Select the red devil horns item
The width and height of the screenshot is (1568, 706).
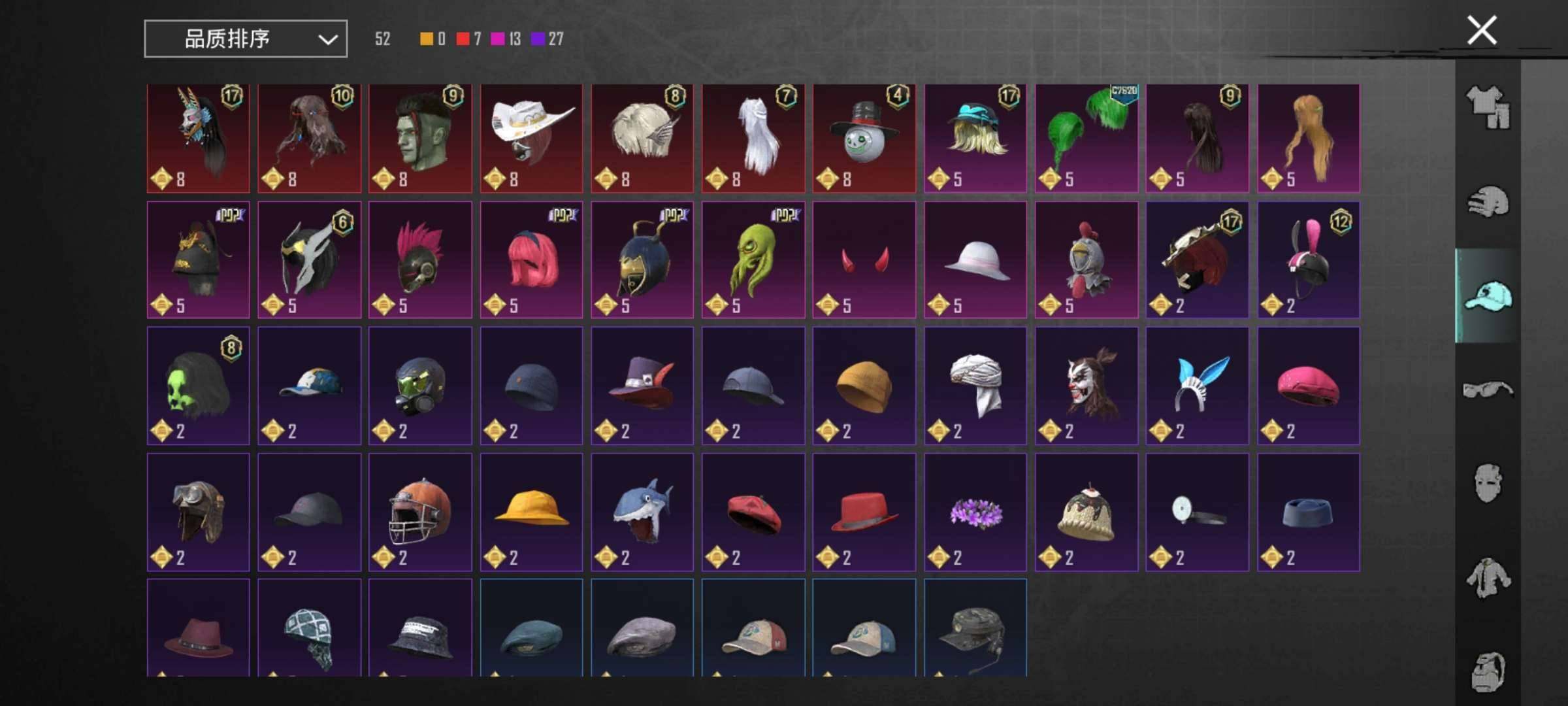tap(864, 260)
